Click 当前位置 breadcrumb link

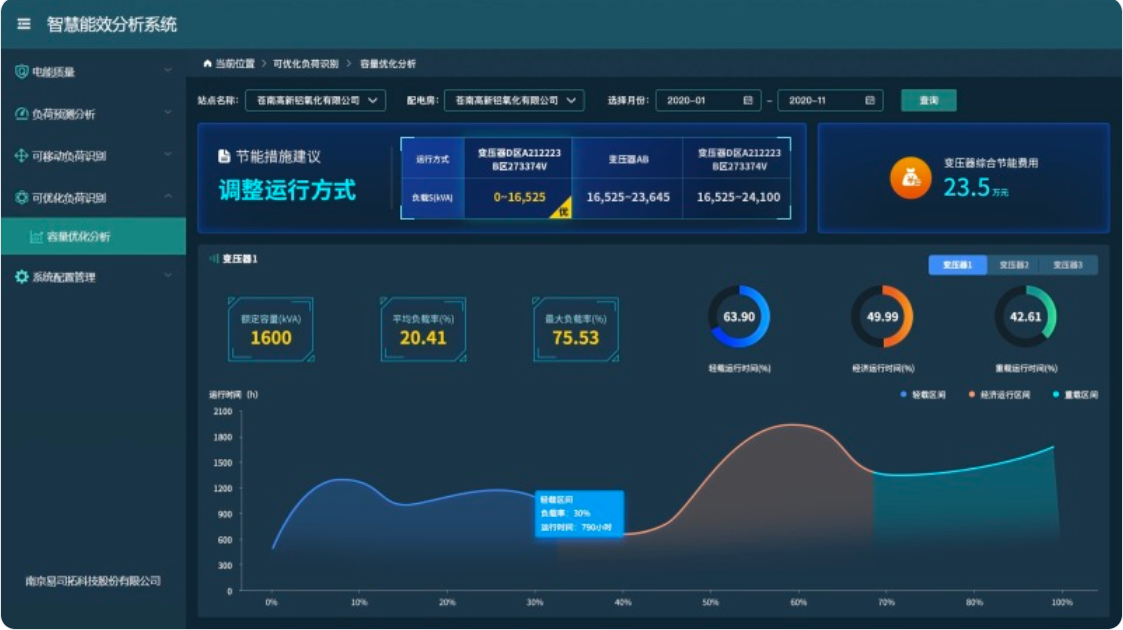[x=235, y=64]
